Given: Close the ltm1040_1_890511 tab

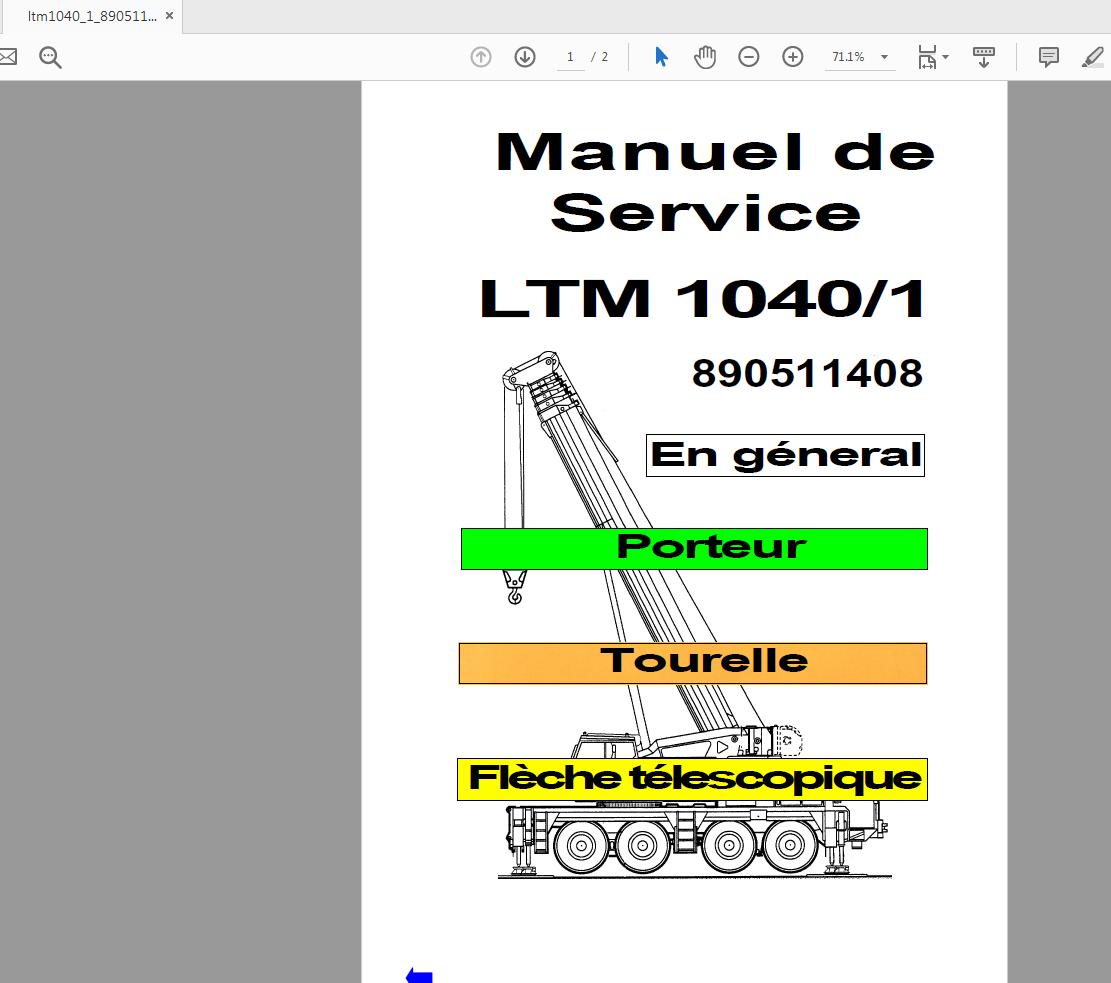Looking at the screenshot, I should click(x=169, y=16).
